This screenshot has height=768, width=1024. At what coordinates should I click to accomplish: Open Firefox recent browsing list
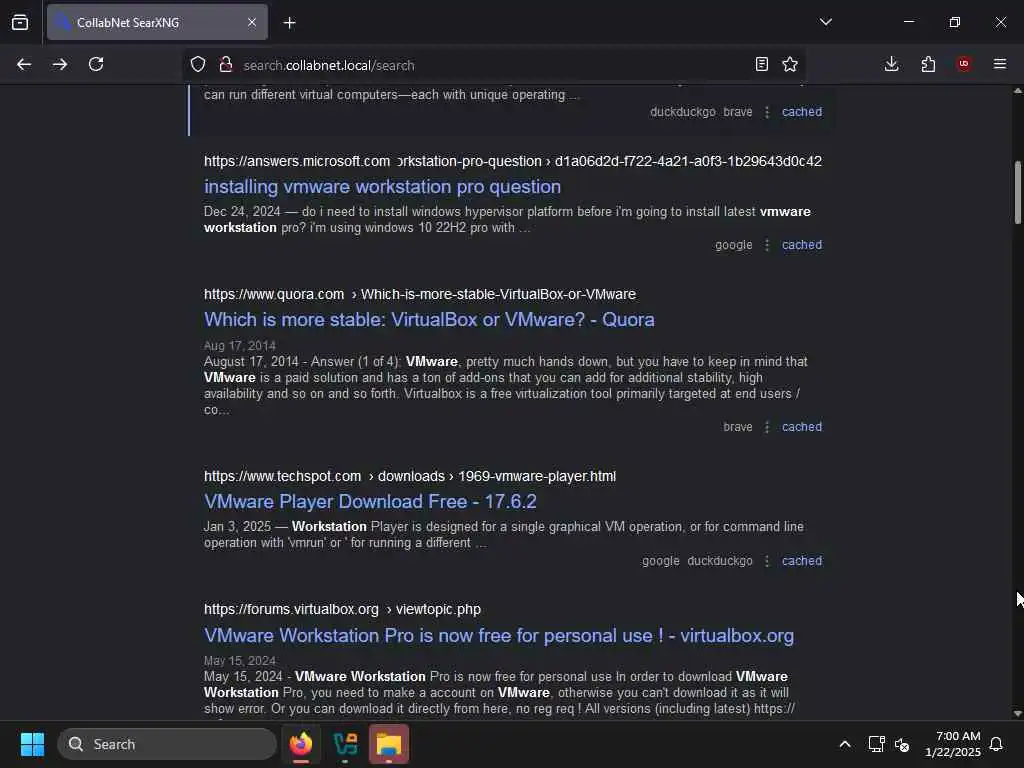(x=20, y=22)
